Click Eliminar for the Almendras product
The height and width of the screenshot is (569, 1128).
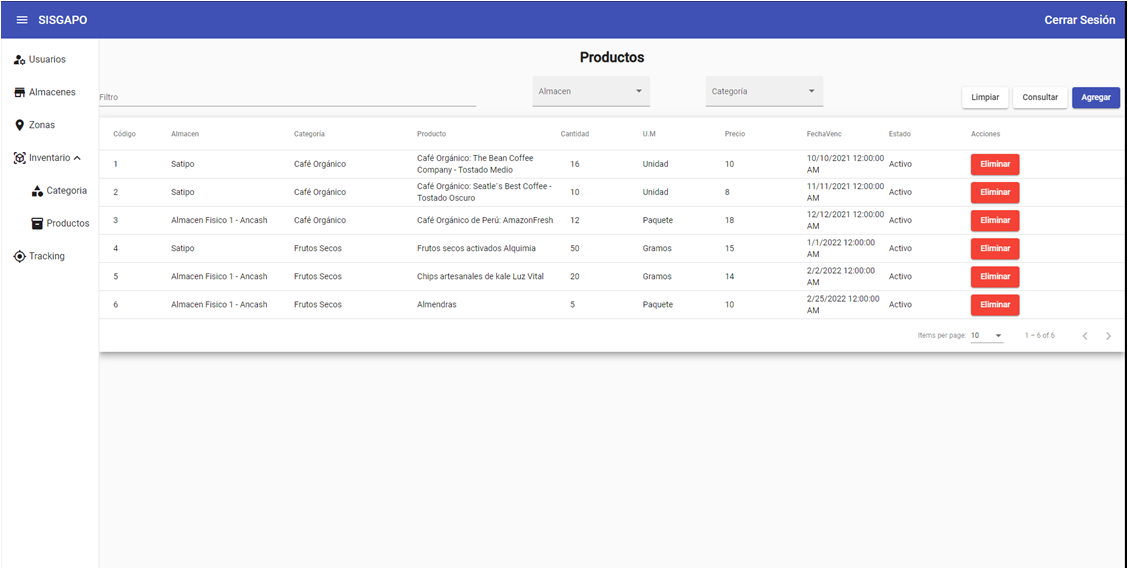[994, 305]
